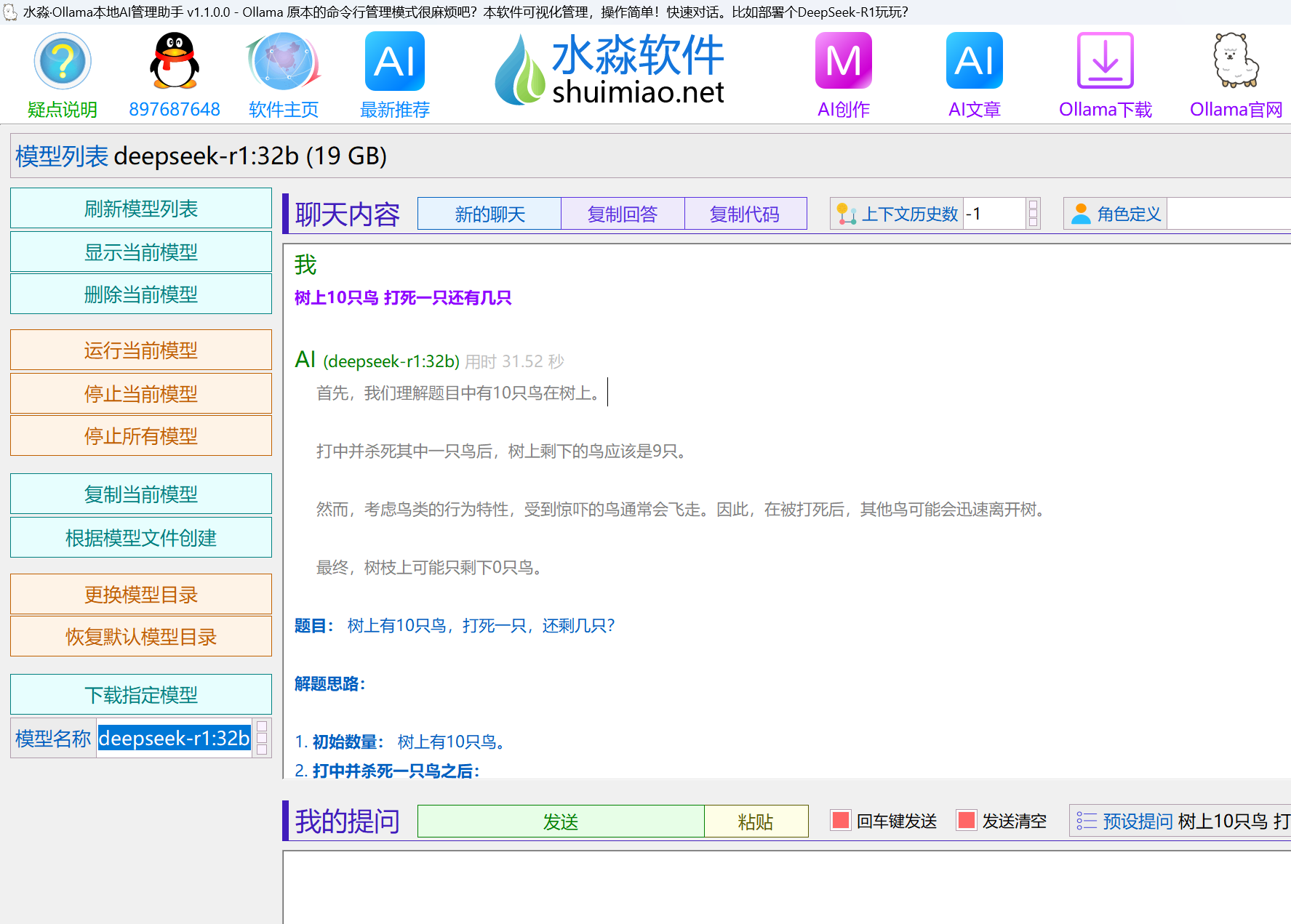This screenshot has height=924, width=1291.
Task: Click 更换模型目录 button
Action: (141, 595)
